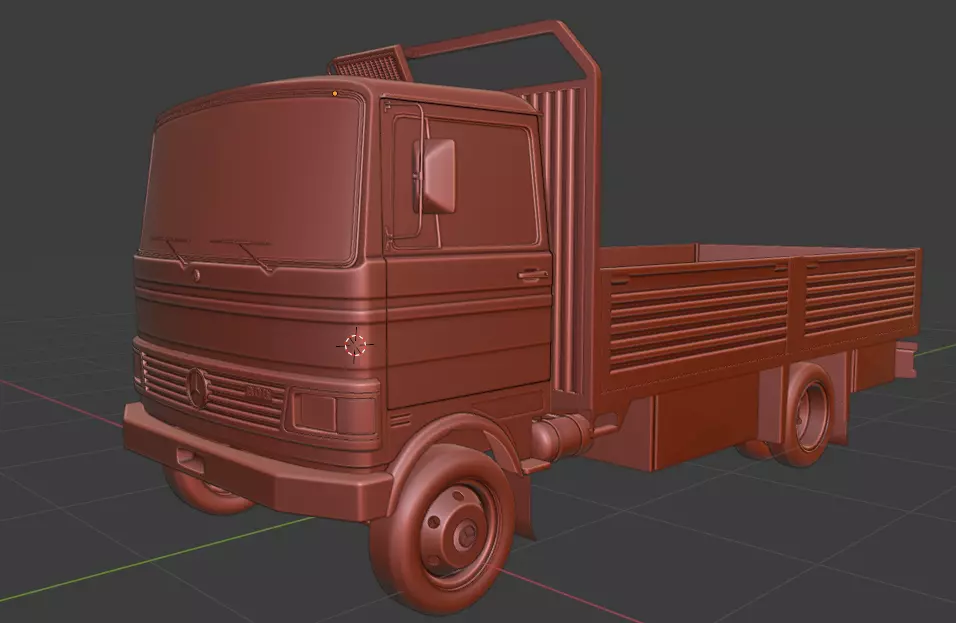Click the rear wheel of the truck
Viewport: 956px width, 623px height.
click(802, 415)
